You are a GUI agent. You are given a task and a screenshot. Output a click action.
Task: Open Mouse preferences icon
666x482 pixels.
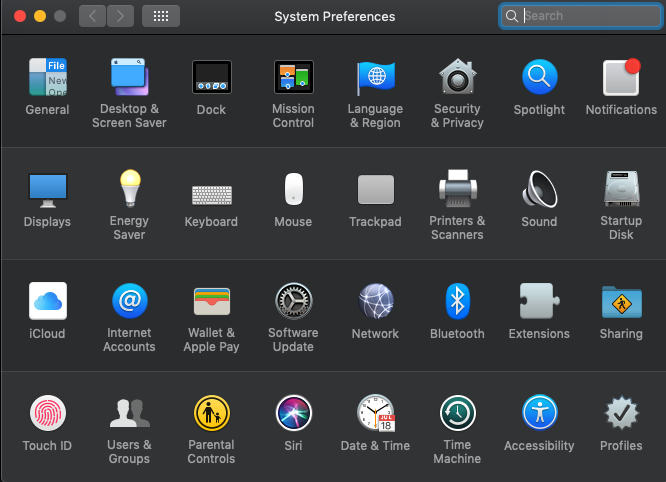pyautogui.click(x=293, y=189)
